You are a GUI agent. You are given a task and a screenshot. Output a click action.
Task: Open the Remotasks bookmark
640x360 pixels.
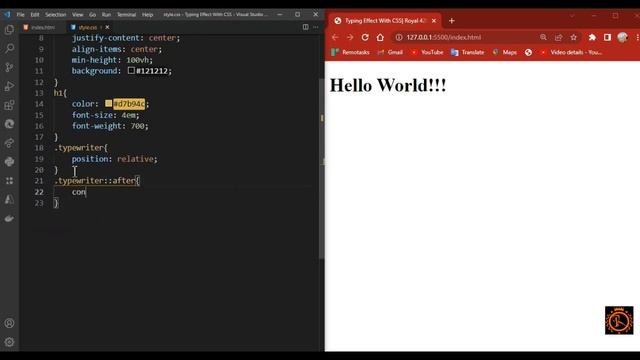click(351, 52)
